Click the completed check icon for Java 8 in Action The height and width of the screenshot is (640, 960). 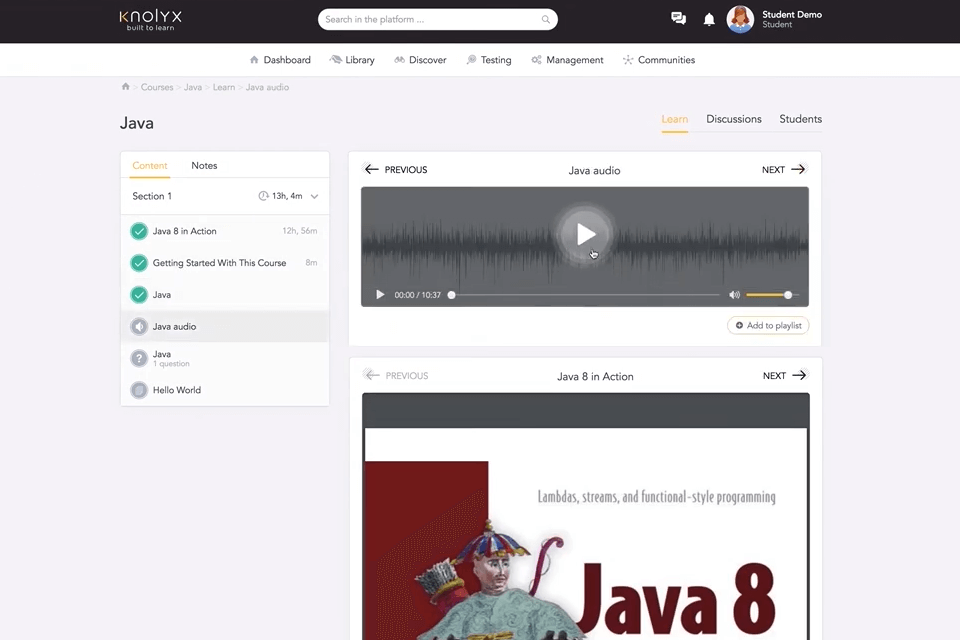[x=139, y=231]
